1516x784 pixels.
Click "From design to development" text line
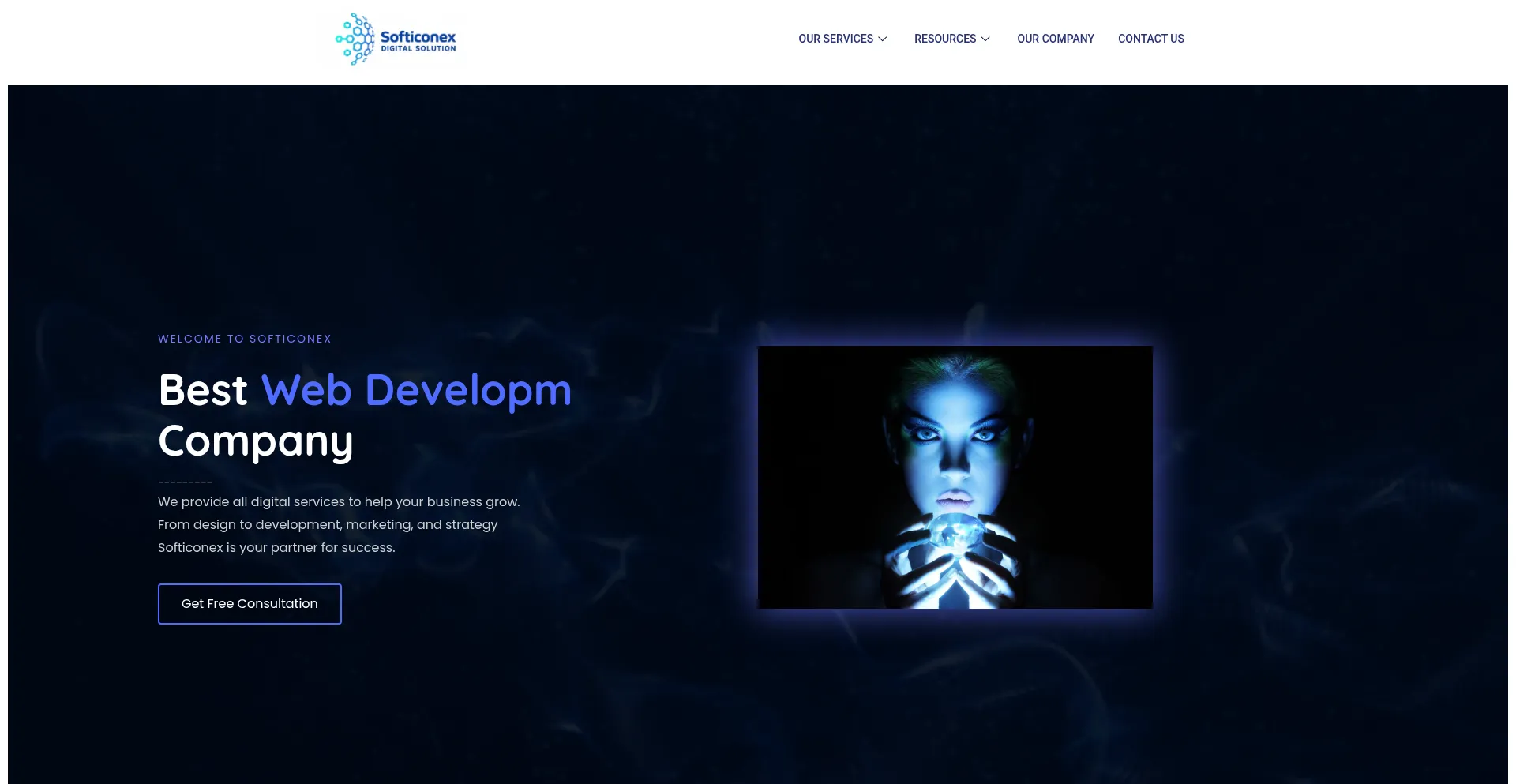pos(328,524)
